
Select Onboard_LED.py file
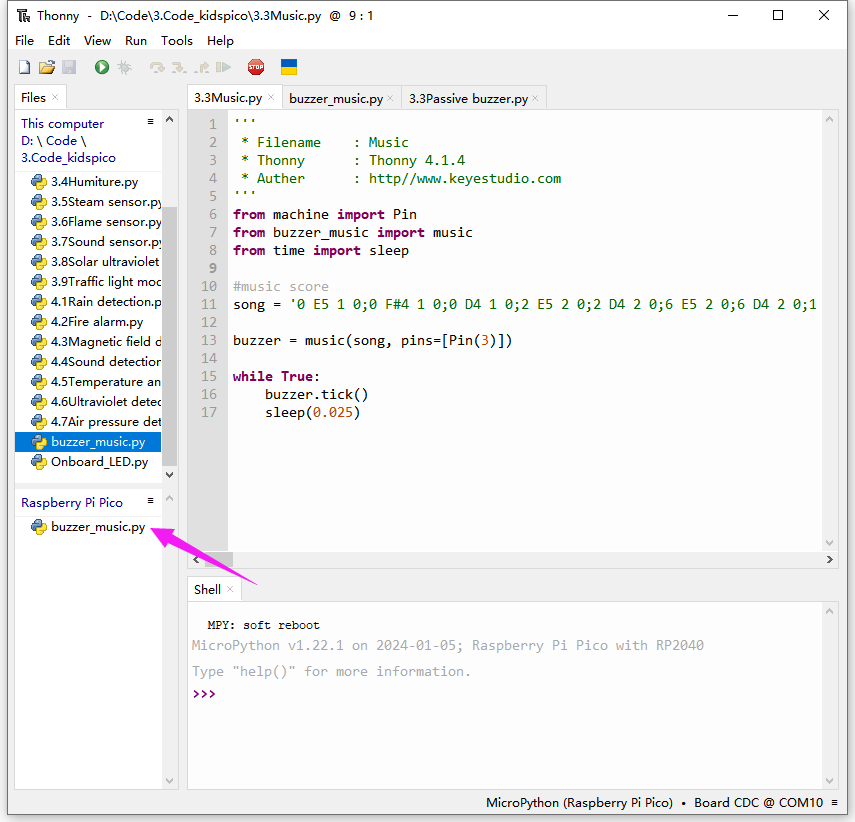(88, 462)
